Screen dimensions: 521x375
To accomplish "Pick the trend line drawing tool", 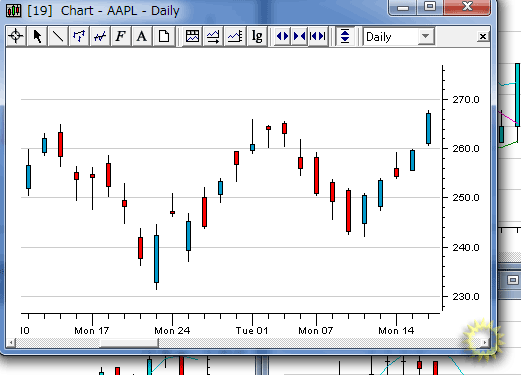I will point(58,36).
